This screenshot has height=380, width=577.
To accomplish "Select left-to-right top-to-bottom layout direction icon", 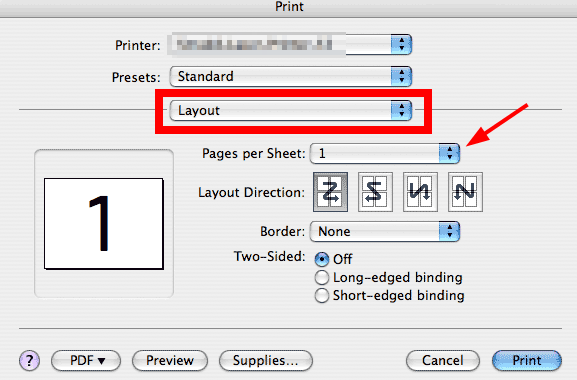I will pyautogui.click(x=330, y=192).
